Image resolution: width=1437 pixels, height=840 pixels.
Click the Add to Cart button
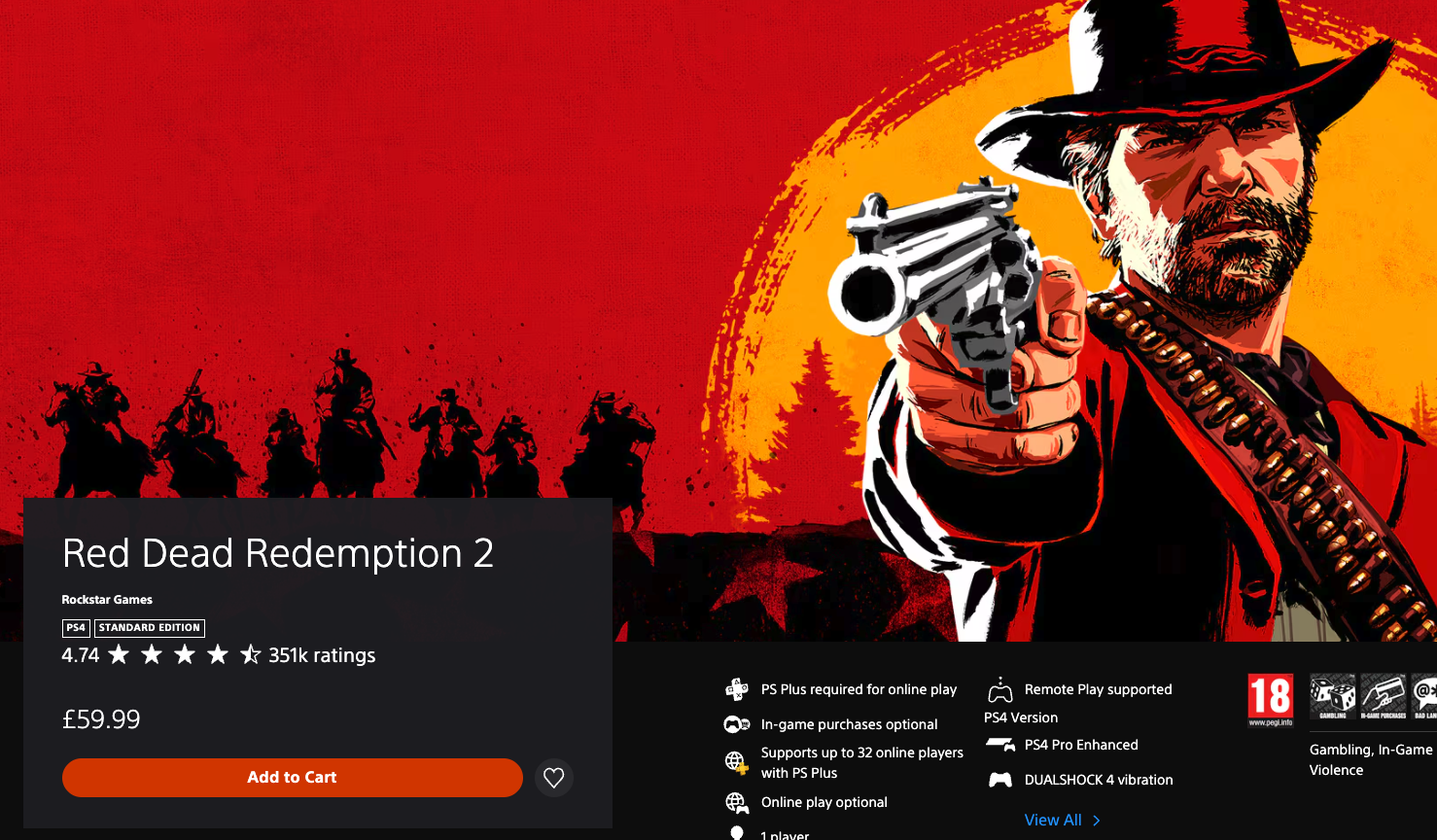tap(293, 778)
